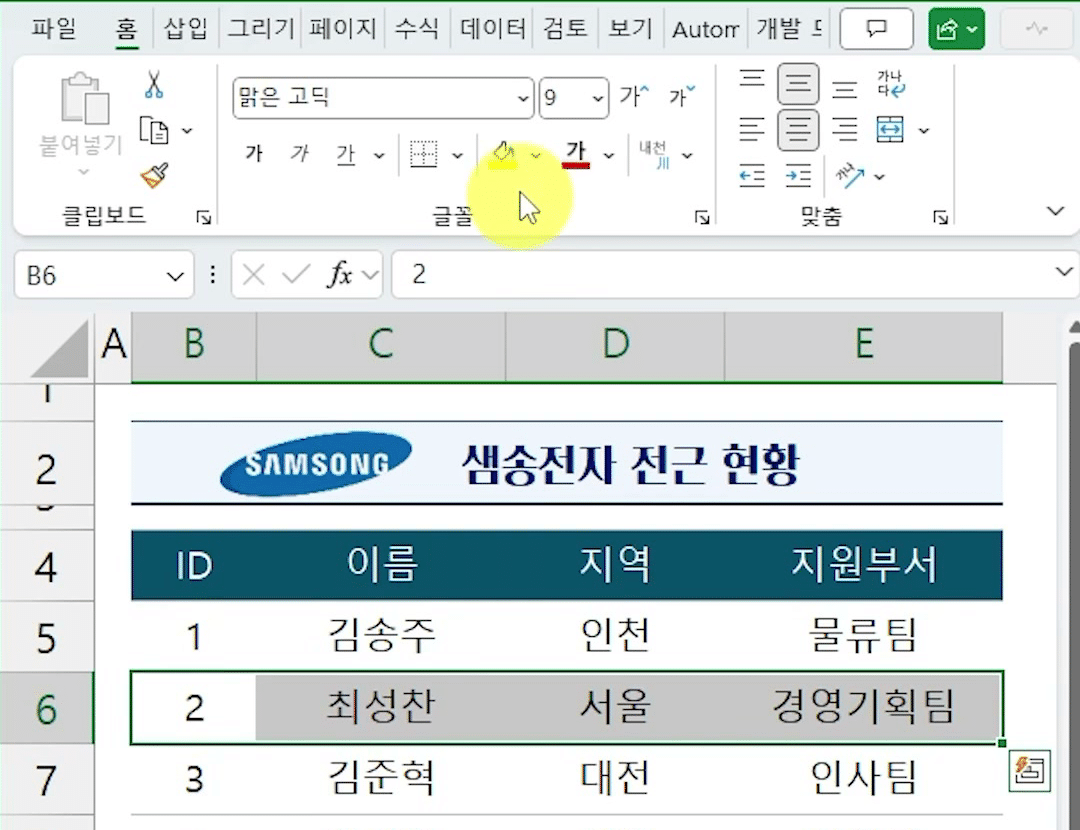Toggle bold 가 formatting
Screen dimensions: 1080x830
(x=254, y=153)
